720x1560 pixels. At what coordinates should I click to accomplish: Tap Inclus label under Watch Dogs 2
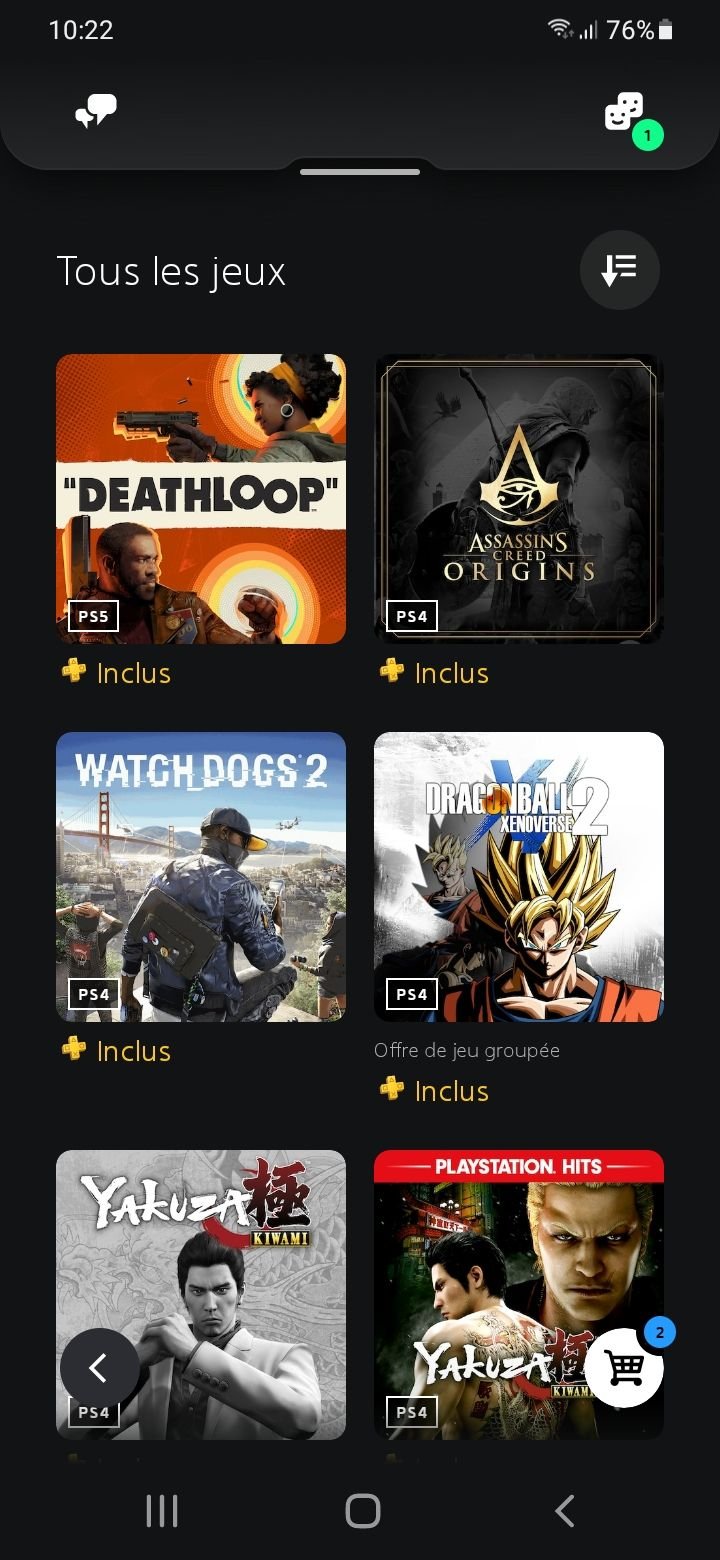(134, 1051)
